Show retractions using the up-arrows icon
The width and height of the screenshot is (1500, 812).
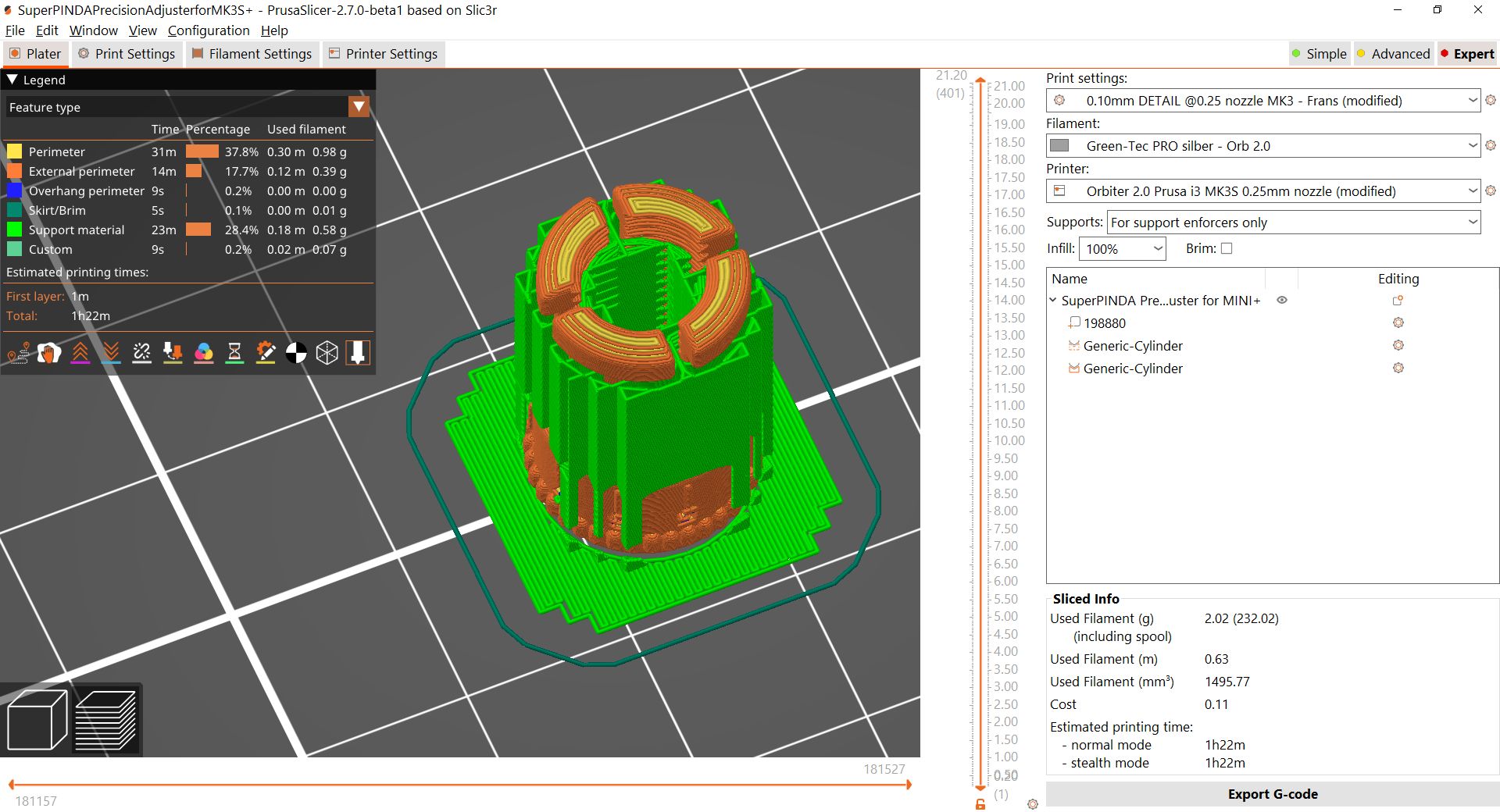(x=80, y=352)
